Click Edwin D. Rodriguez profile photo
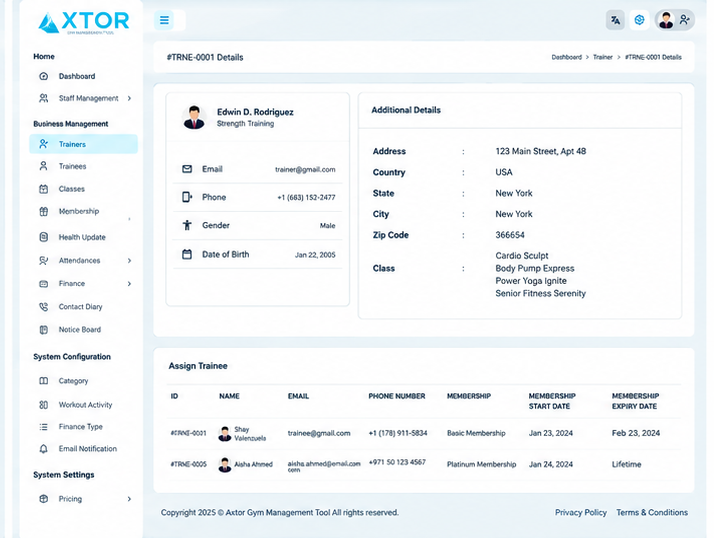The image size is (714, 538). (x=194, y=117)
